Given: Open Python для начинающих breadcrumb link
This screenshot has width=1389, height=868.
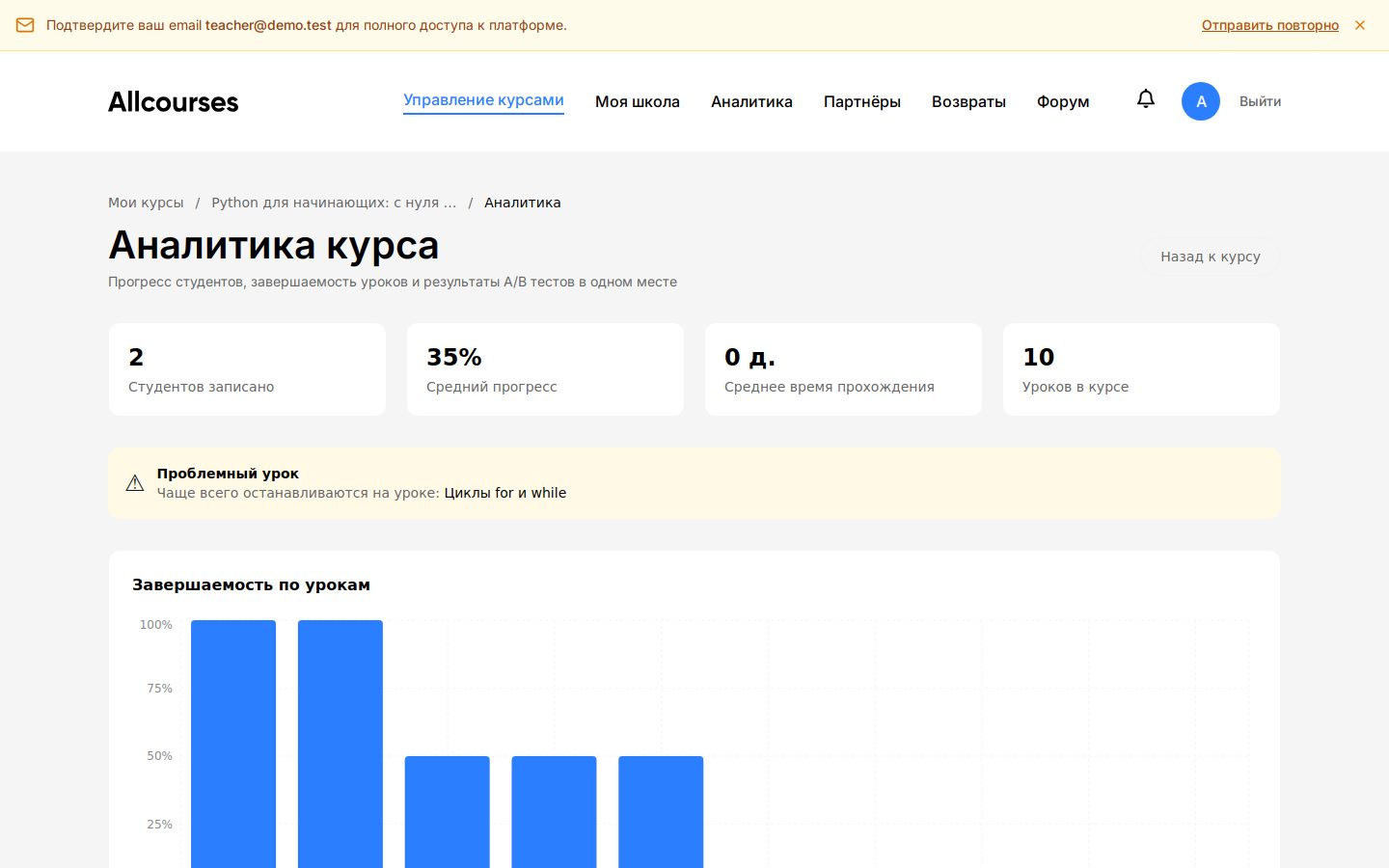Looking at the screenshot, I should (334, 203).
